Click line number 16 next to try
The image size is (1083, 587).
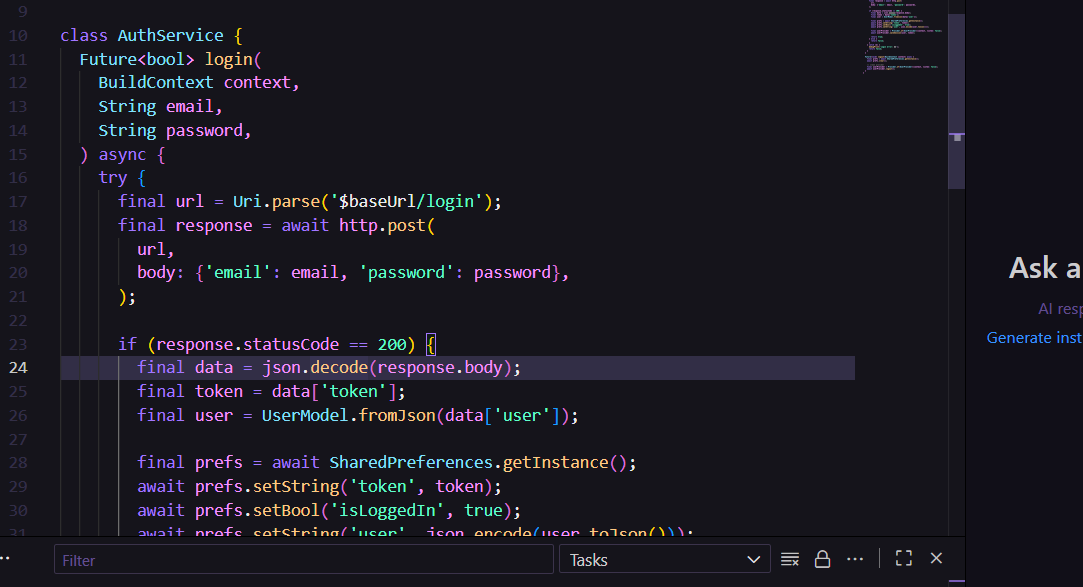tap(19, 178)
